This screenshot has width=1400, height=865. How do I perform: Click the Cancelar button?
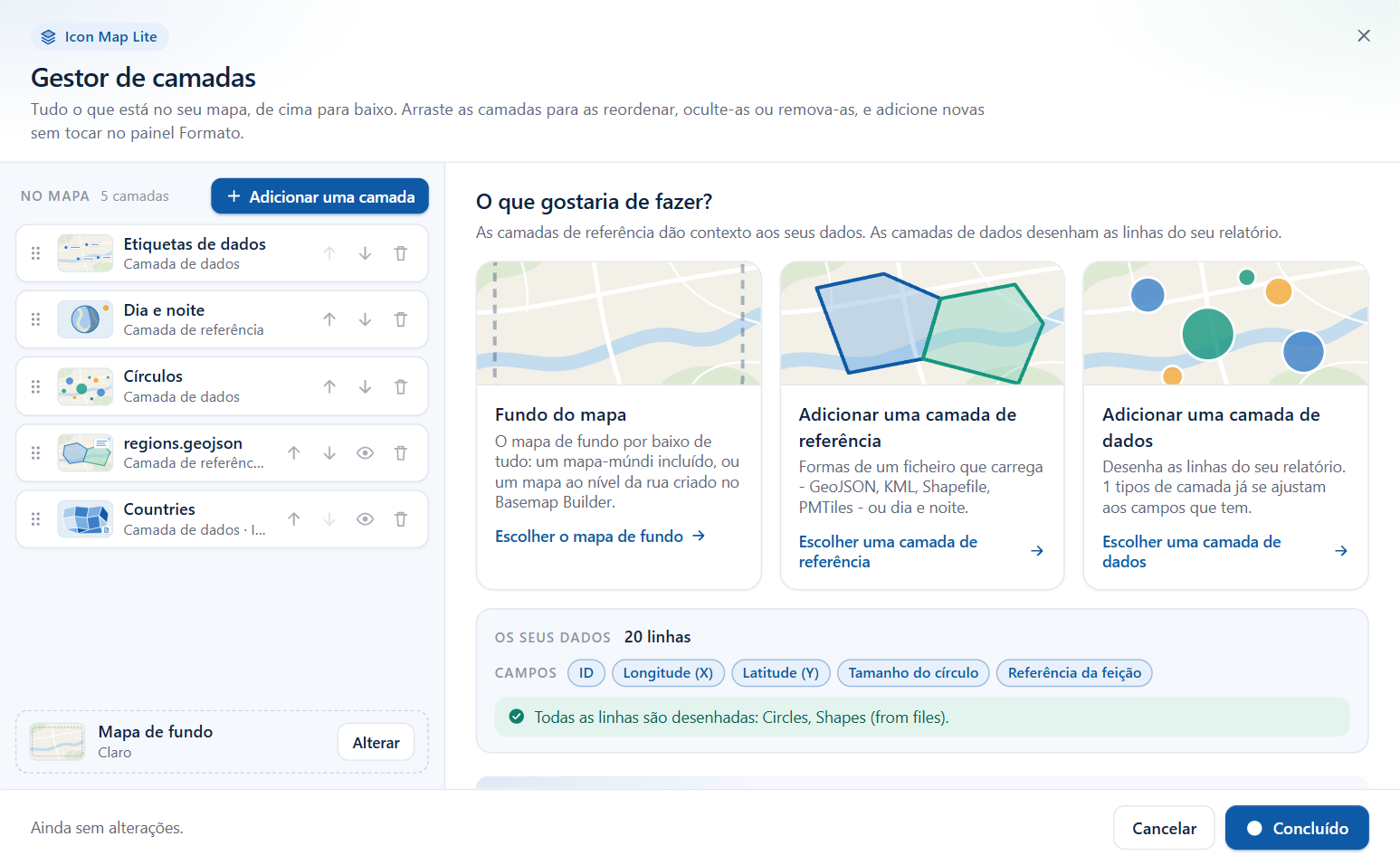point(1164,828)
